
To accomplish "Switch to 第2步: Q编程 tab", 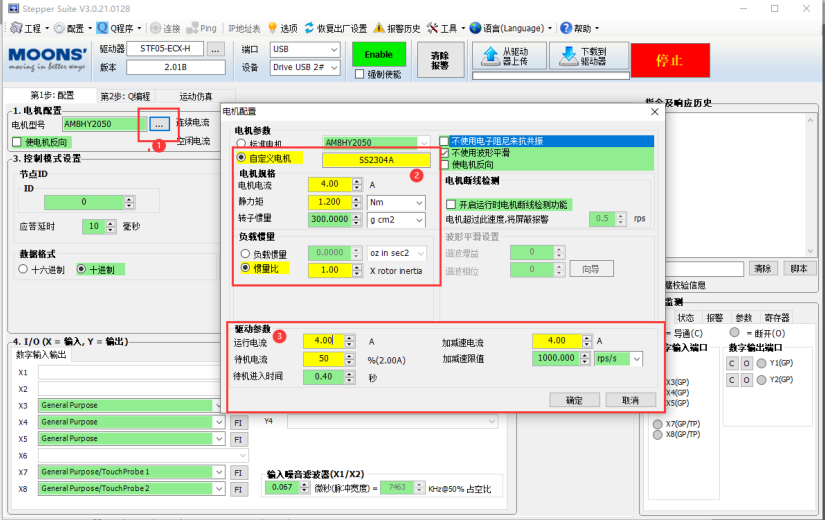I will point(125,96).
